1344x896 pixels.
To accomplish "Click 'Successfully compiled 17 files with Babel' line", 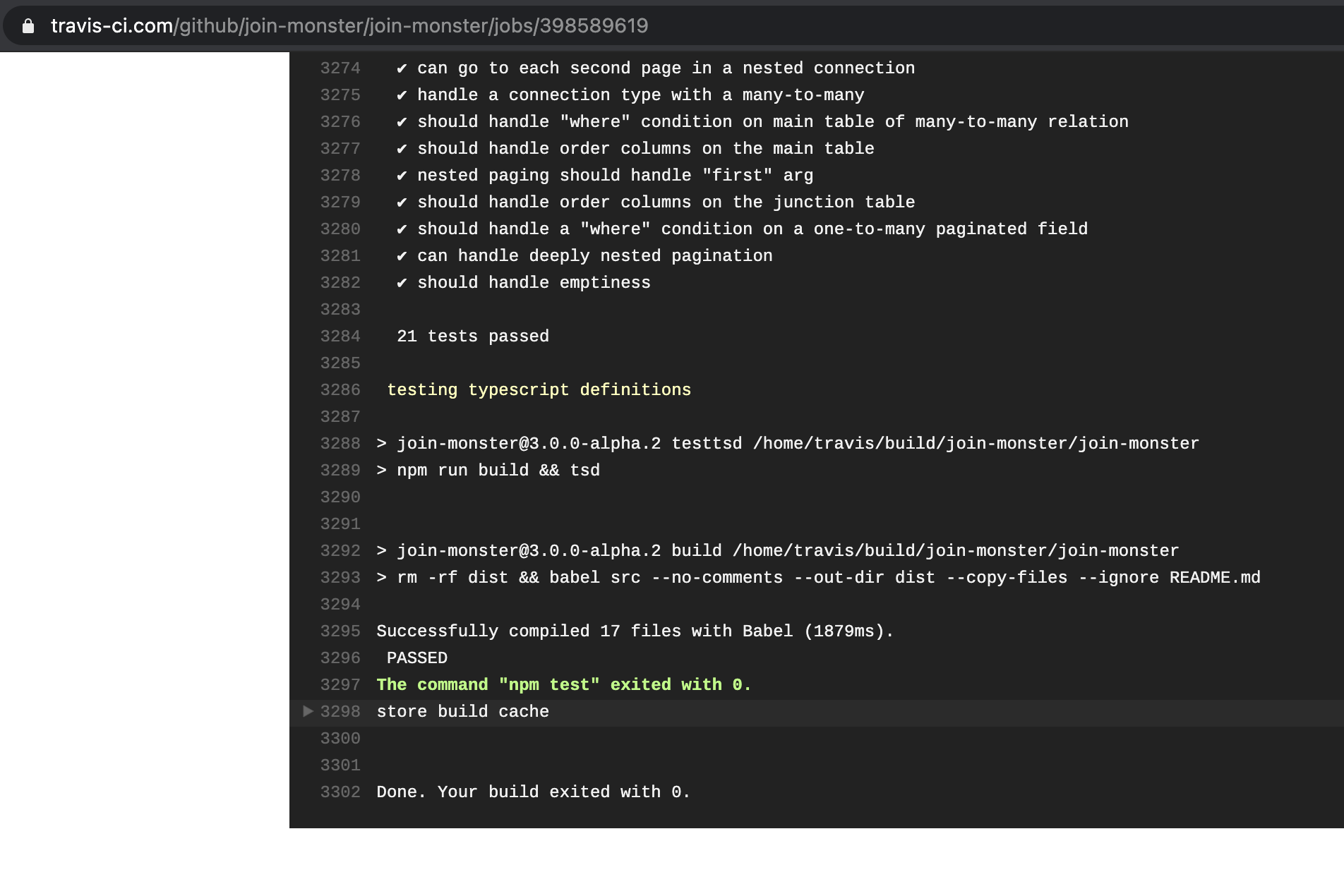I will (x=635, y=631).
